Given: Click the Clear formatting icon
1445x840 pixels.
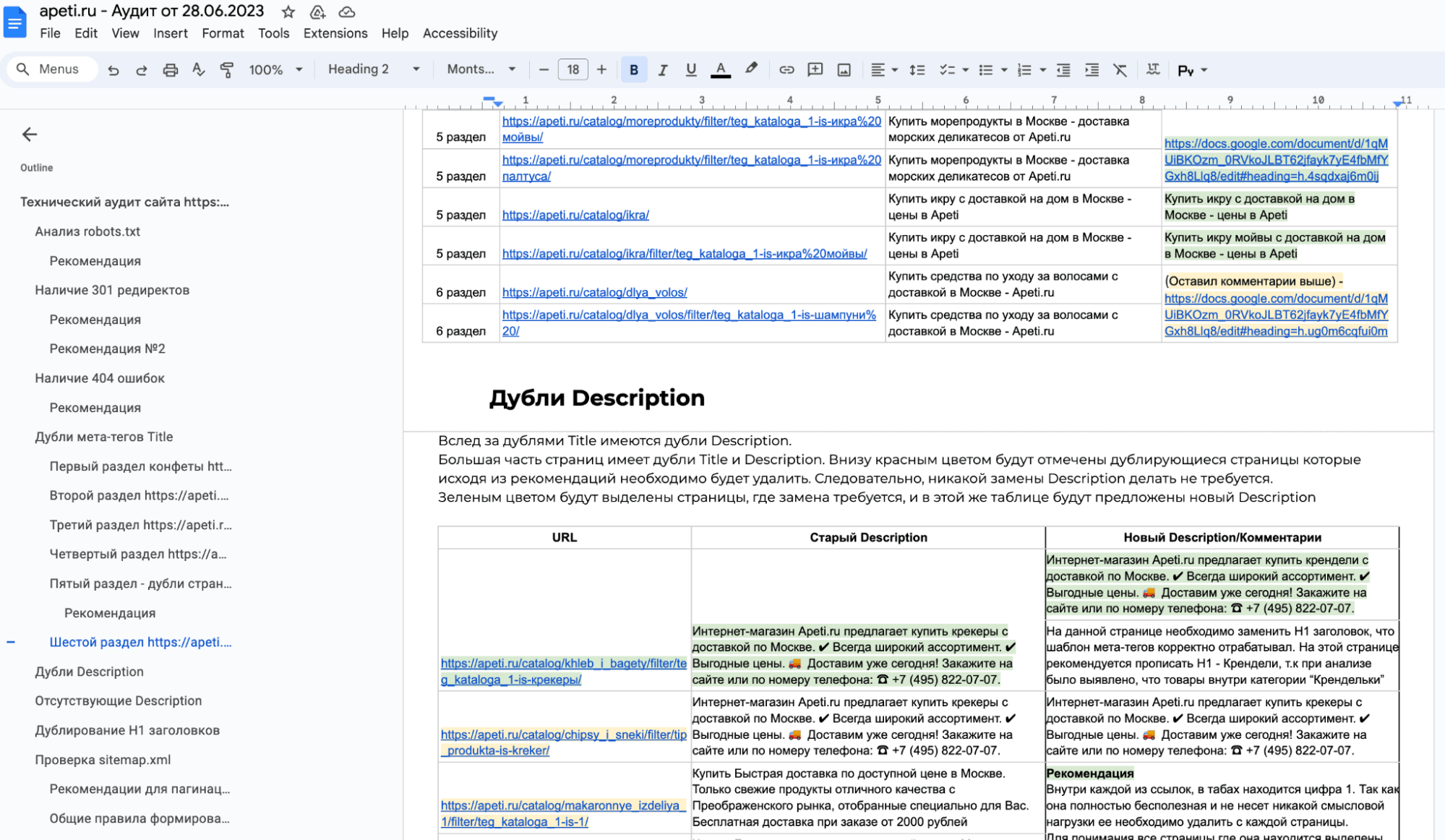Looking at the screenshot, I should point(1120,70).
